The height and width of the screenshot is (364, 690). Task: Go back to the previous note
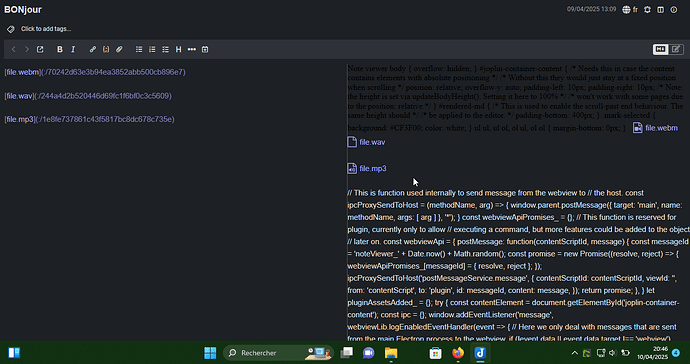14,49
